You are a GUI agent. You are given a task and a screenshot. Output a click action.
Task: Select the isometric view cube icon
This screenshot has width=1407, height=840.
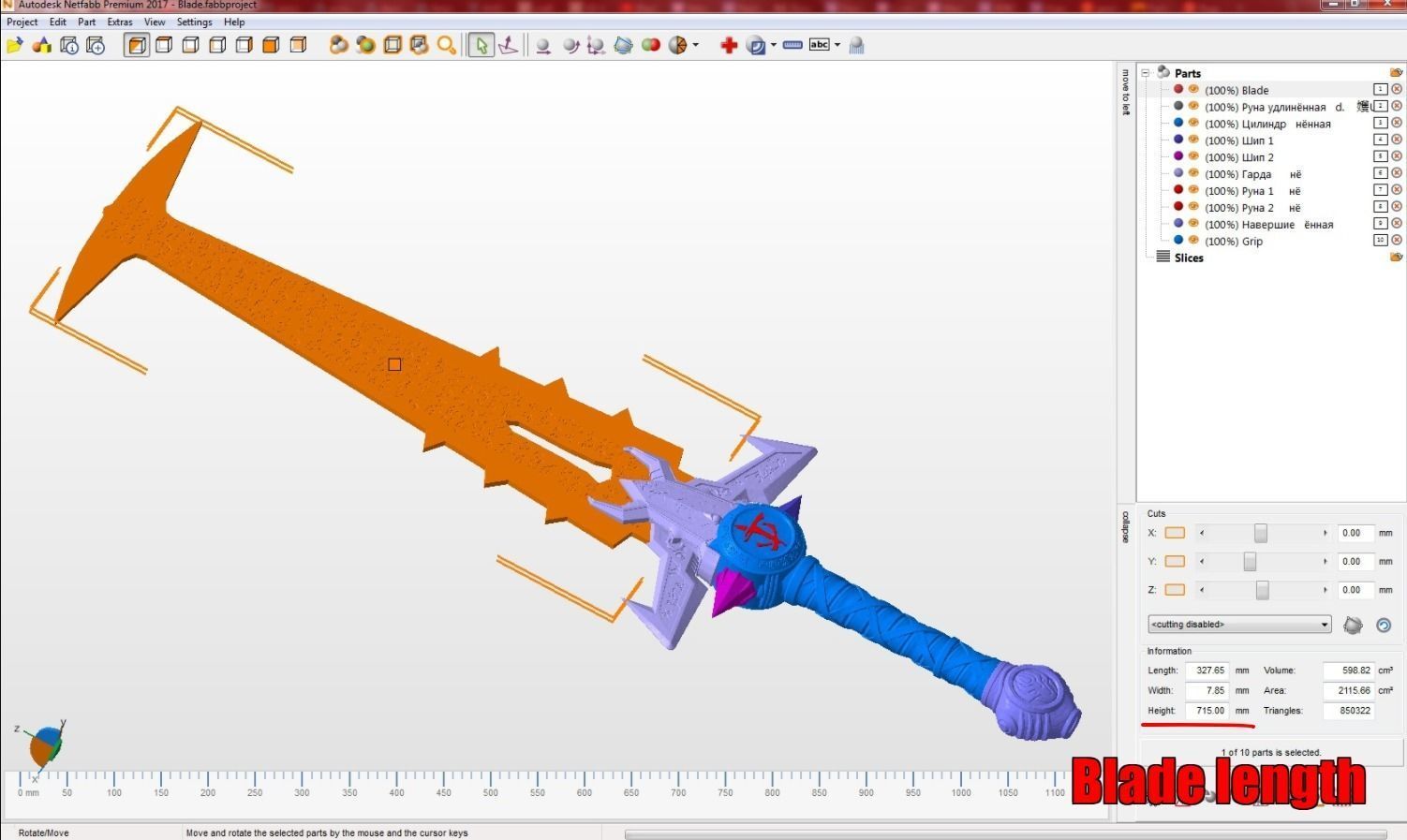pyautogui.click(x=137, y=45)
